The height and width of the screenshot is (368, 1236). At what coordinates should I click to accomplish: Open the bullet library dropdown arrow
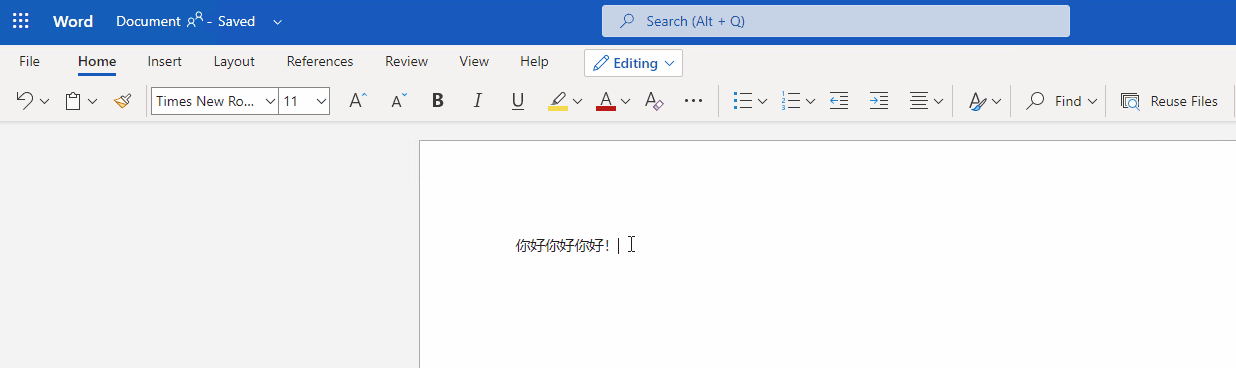[762, 101]
